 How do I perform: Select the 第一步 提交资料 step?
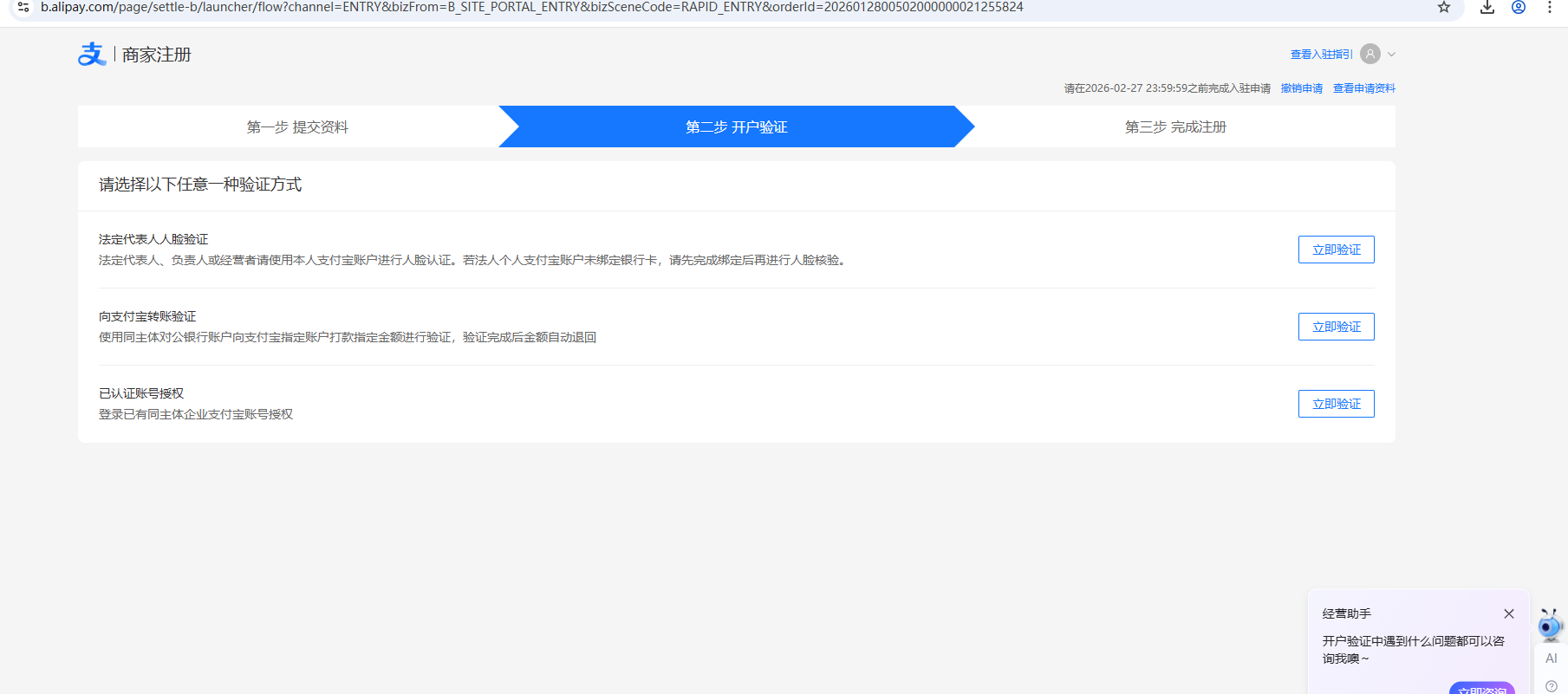(x=297, y=127)
